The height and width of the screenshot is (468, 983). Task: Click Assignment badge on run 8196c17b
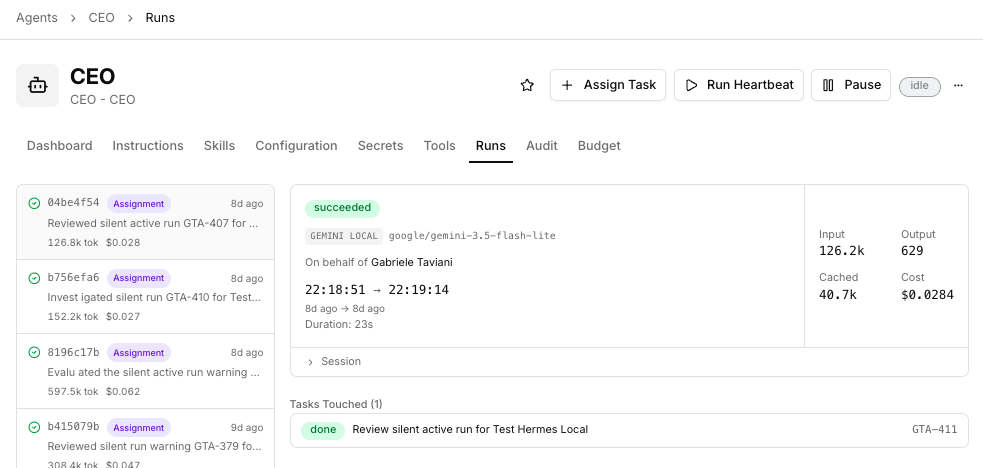pyautogui.click(x=139, y=353)
